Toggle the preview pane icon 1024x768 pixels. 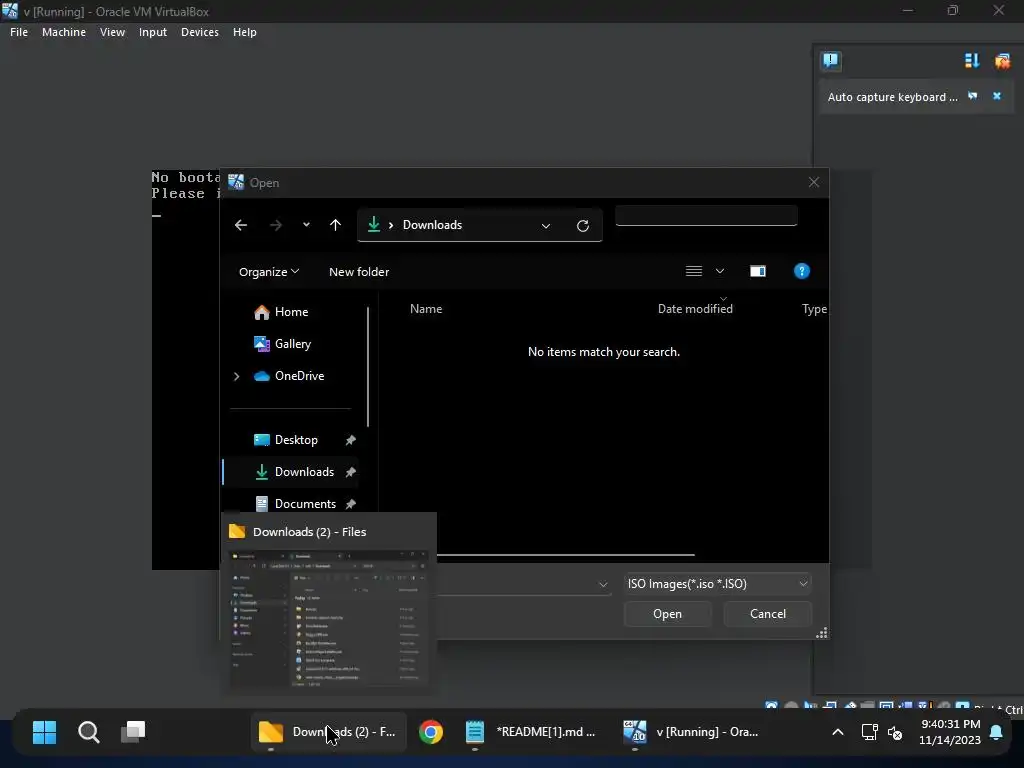[758, 271]
